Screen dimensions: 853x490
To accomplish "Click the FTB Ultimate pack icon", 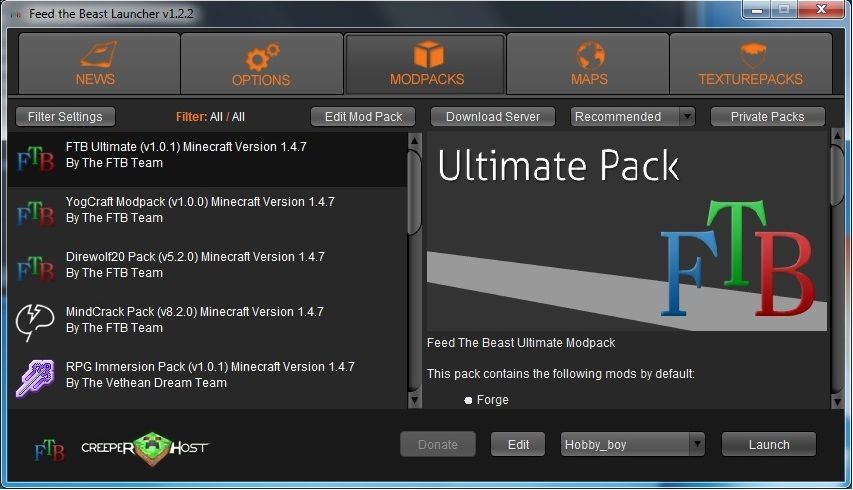I will click(35, 159).
